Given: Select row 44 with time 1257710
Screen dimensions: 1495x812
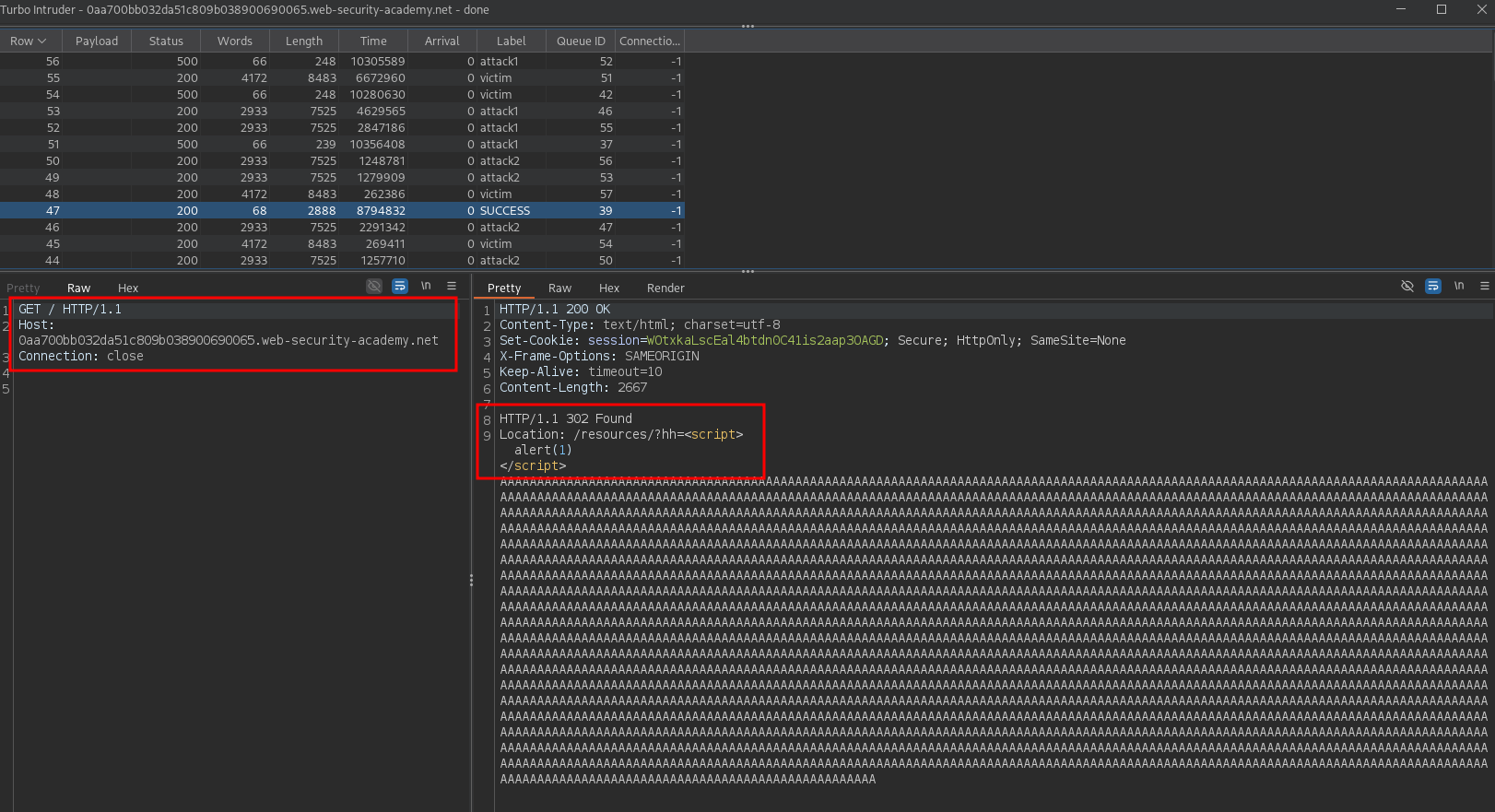Looking at the screenshot, I should point(342,261).
